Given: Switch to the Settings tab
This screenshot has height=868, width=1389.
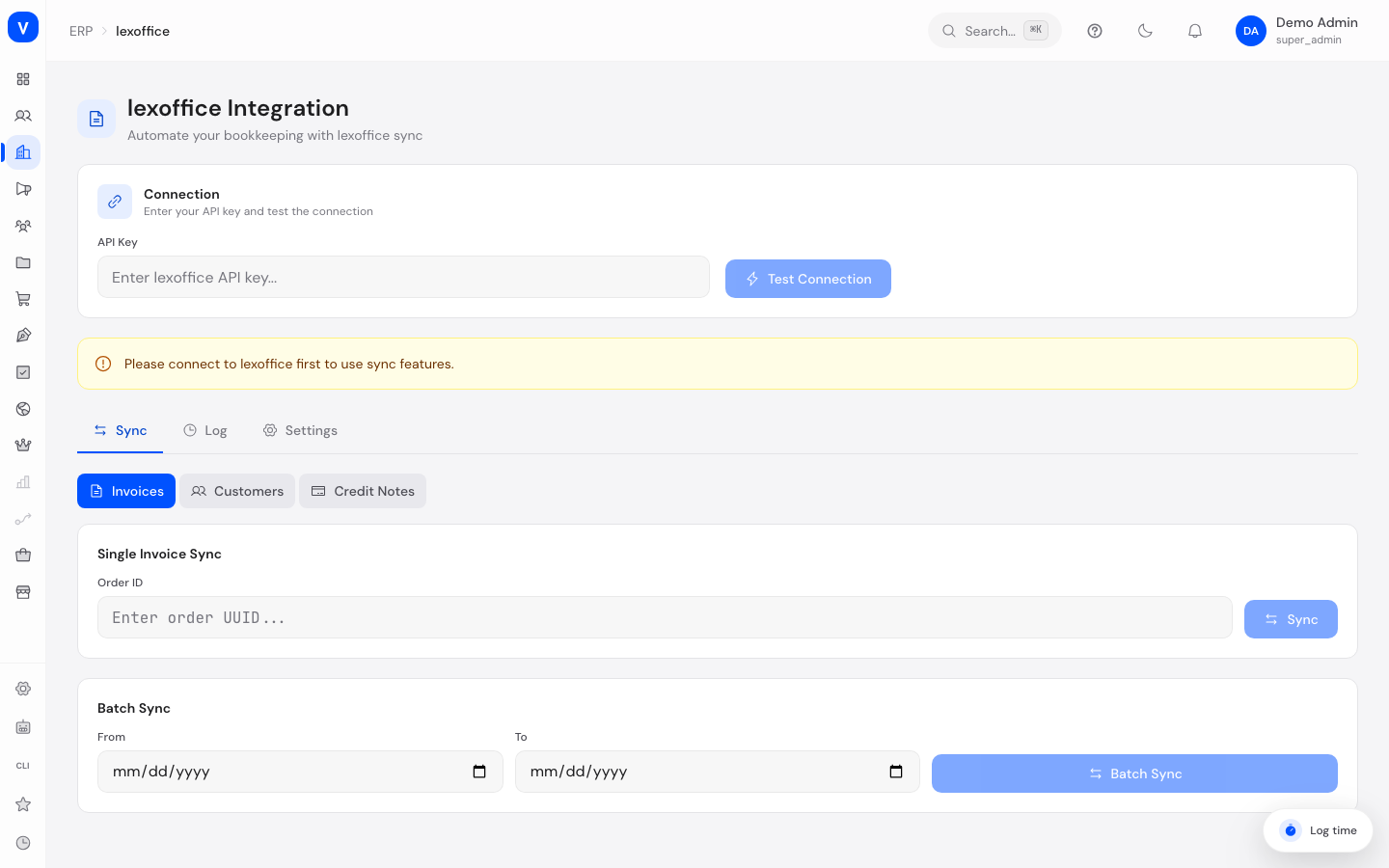Looking at the screenshot, I should (x=300, y=430).
